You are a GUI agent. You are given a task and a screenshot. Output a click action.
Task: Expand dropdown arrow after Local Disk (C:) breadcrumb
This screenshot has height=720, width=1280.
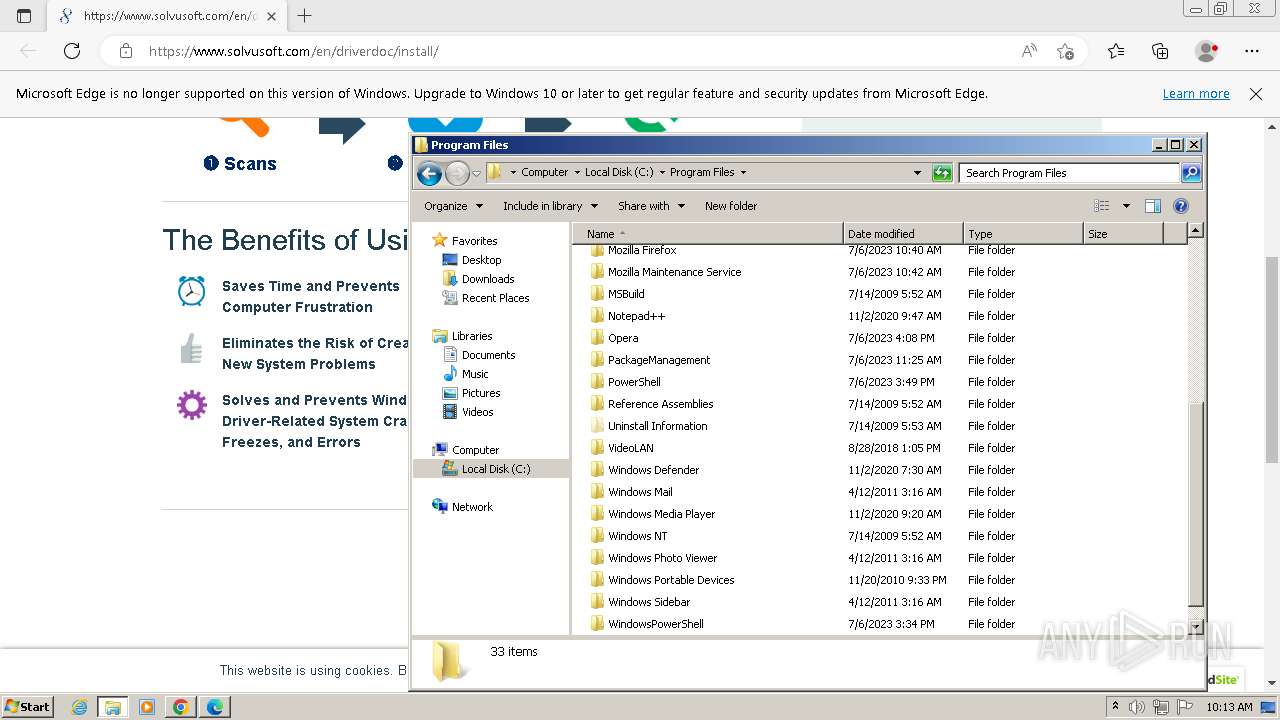pos(662,172)
